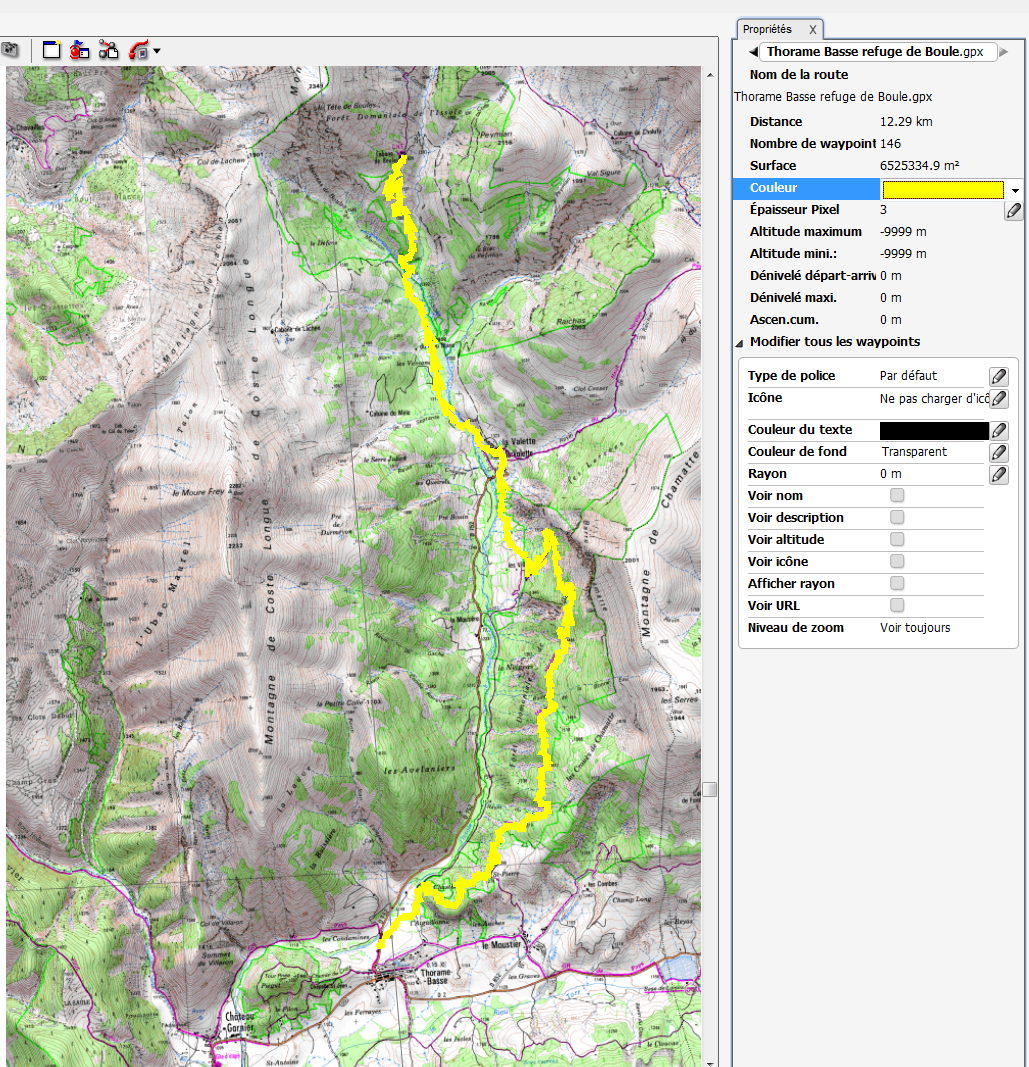Click the red curved track toolbar icon
The image size is (1029, 1067).
click(138, 50)
